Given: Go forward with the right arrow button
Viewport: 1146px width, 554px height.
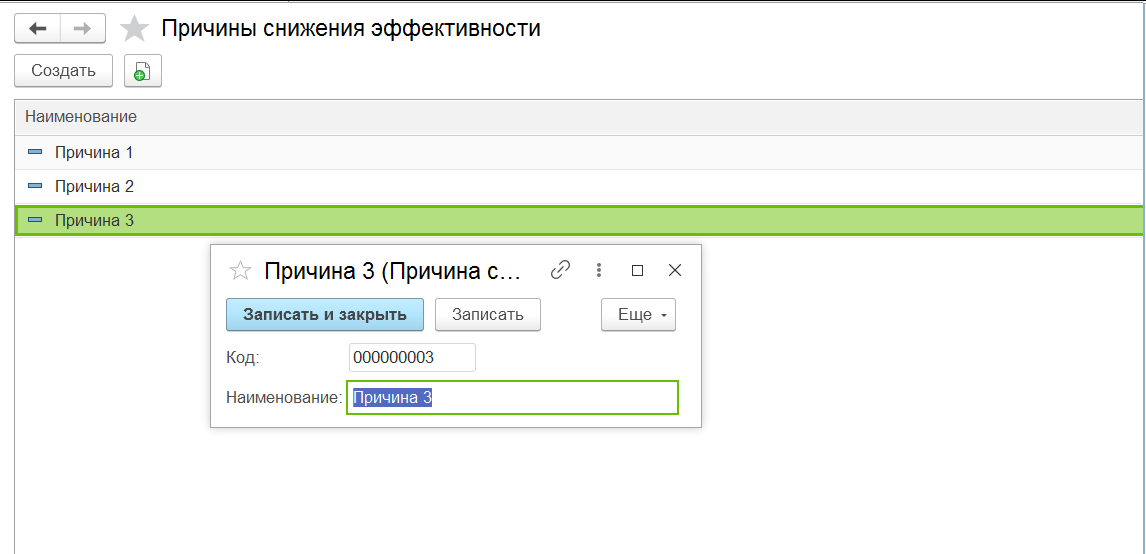Looking at the screenshot, I should [83, 29].
